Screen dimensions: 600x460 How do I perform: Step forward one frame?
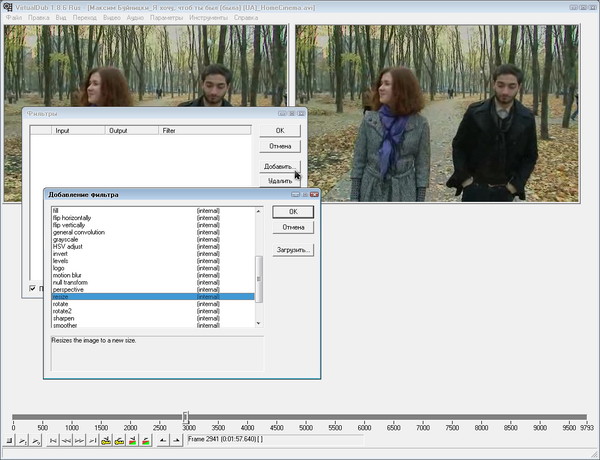(x=79, y=441)
